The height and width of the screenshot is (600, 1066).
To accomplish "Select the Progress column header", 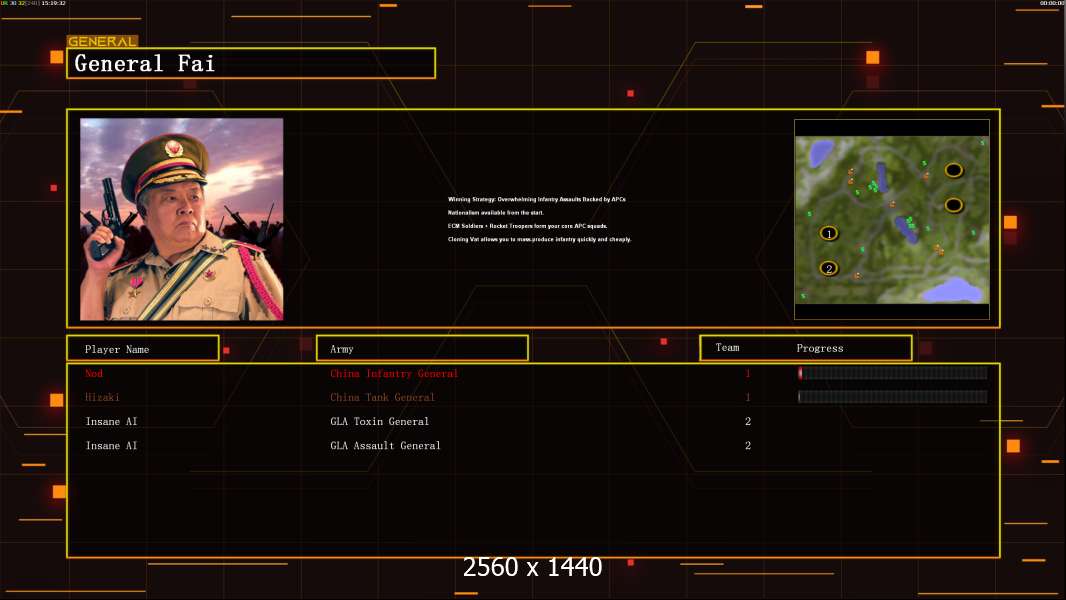I will coord(819,348).
